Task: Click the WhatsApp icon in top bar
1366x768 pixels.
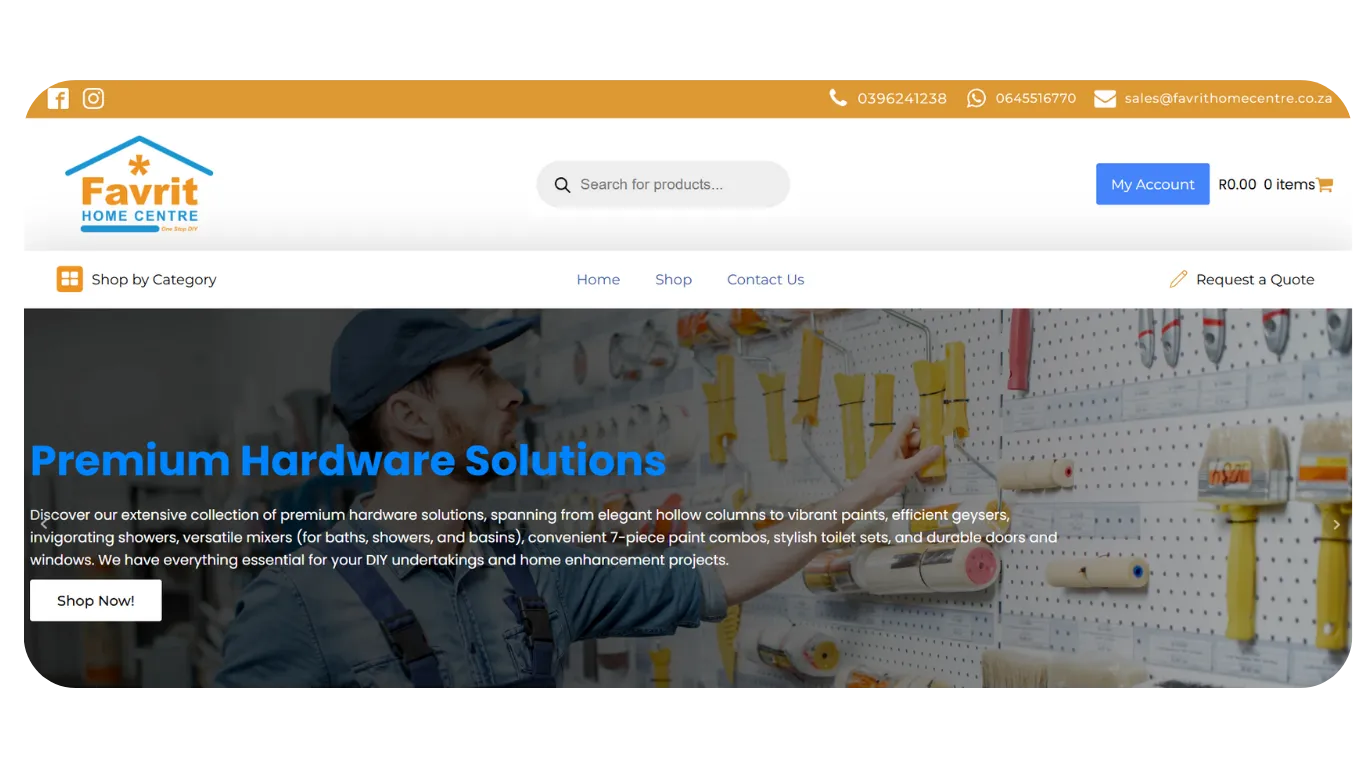Action: tap(976, 98)
